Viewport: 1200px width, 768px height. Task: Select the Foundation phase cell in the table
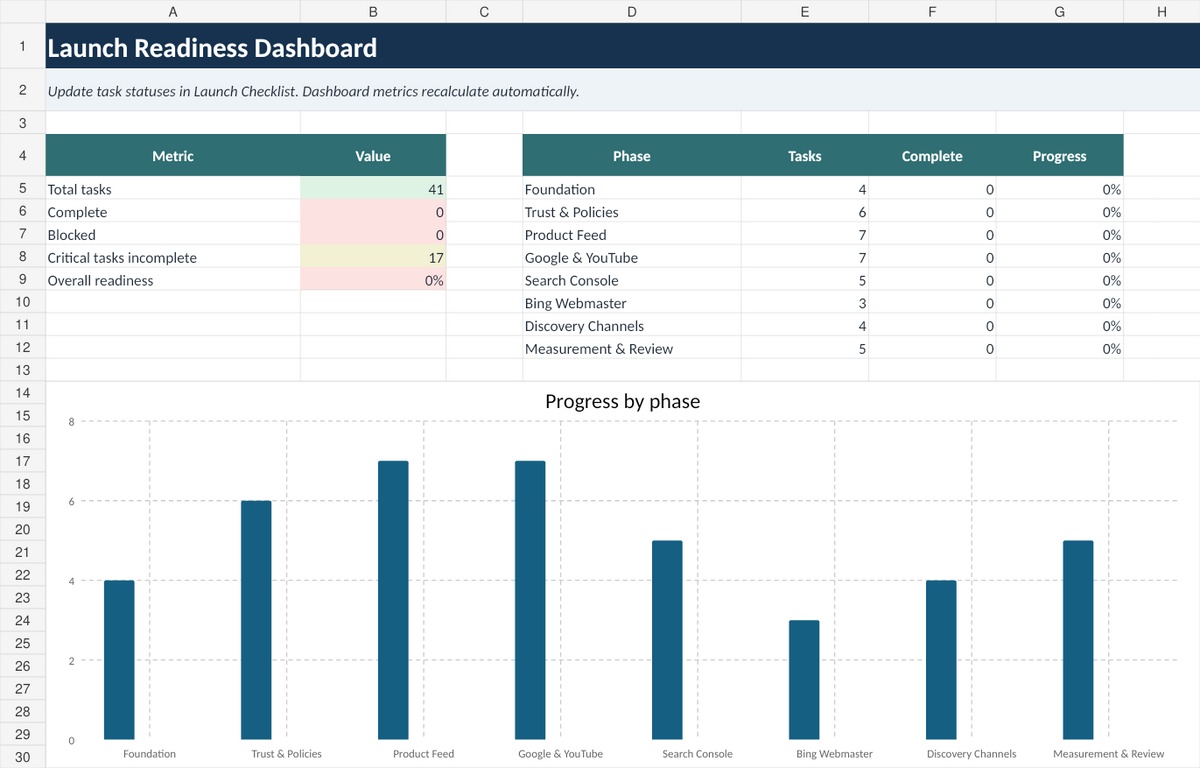coord(632,189)
